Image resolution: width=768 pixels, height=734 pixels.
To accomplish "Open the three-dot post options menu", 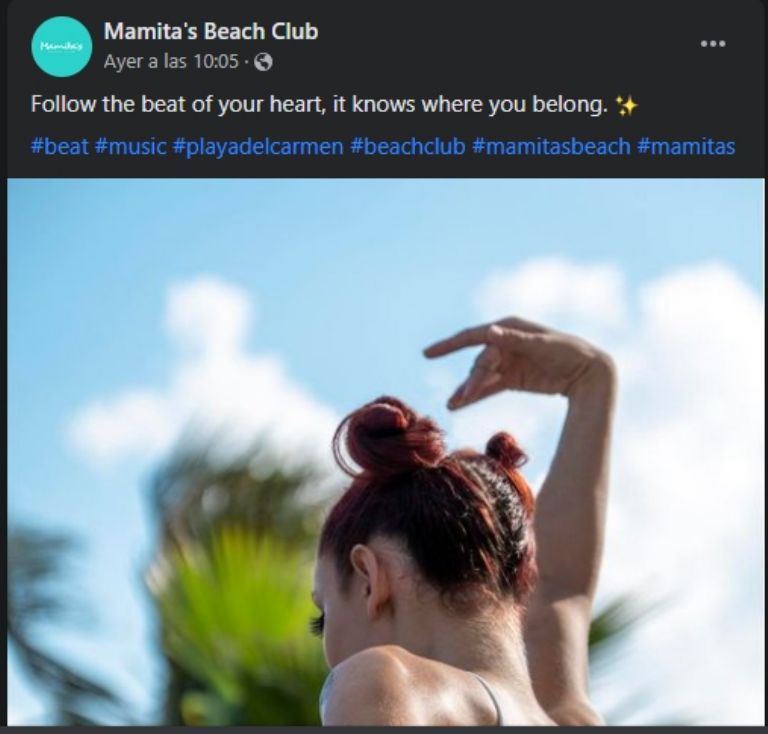I will pos(713,44).
